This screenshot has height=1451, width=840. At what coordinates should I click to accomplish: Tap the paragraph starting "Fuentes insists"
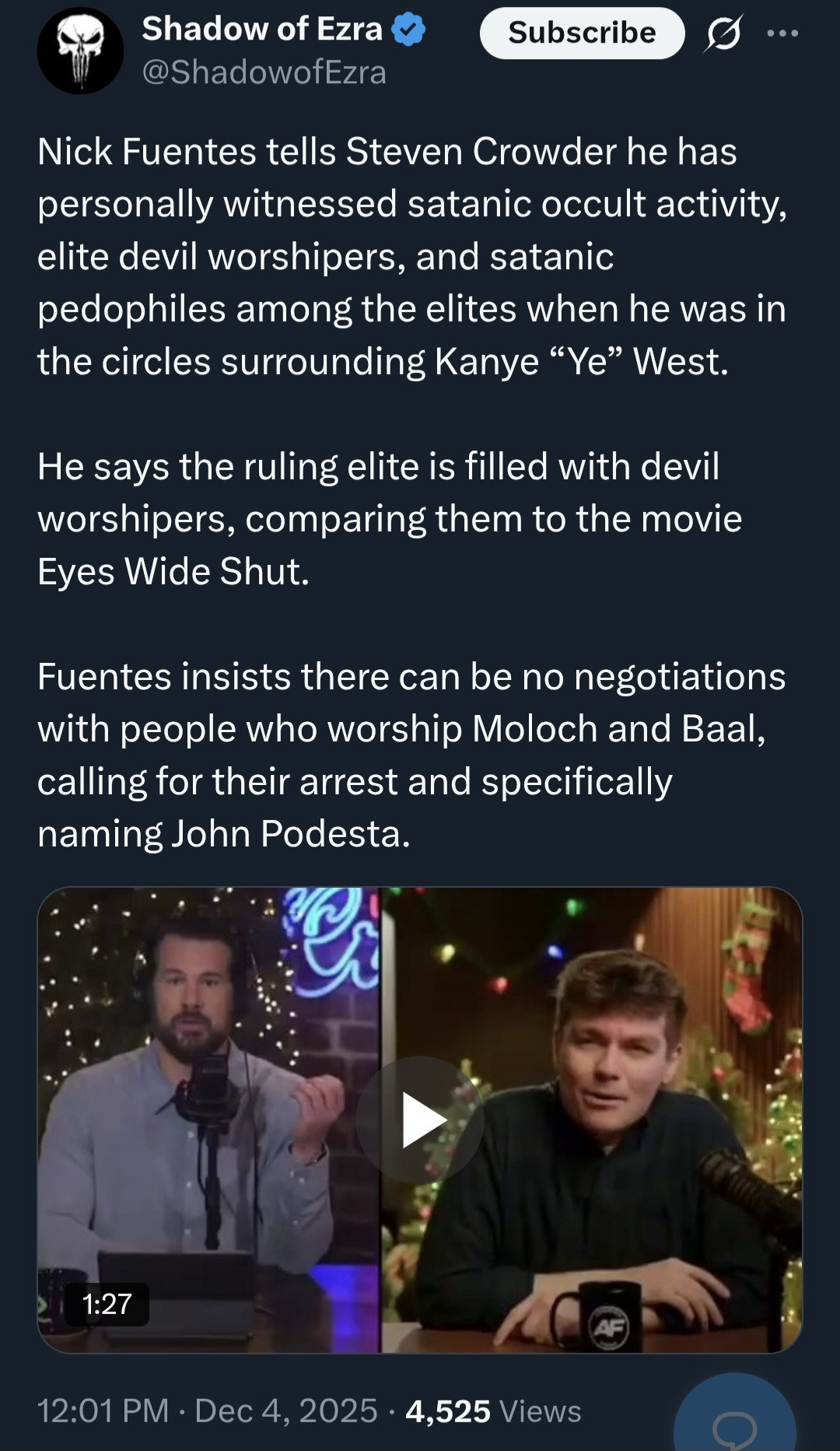(x=412, y=755)
